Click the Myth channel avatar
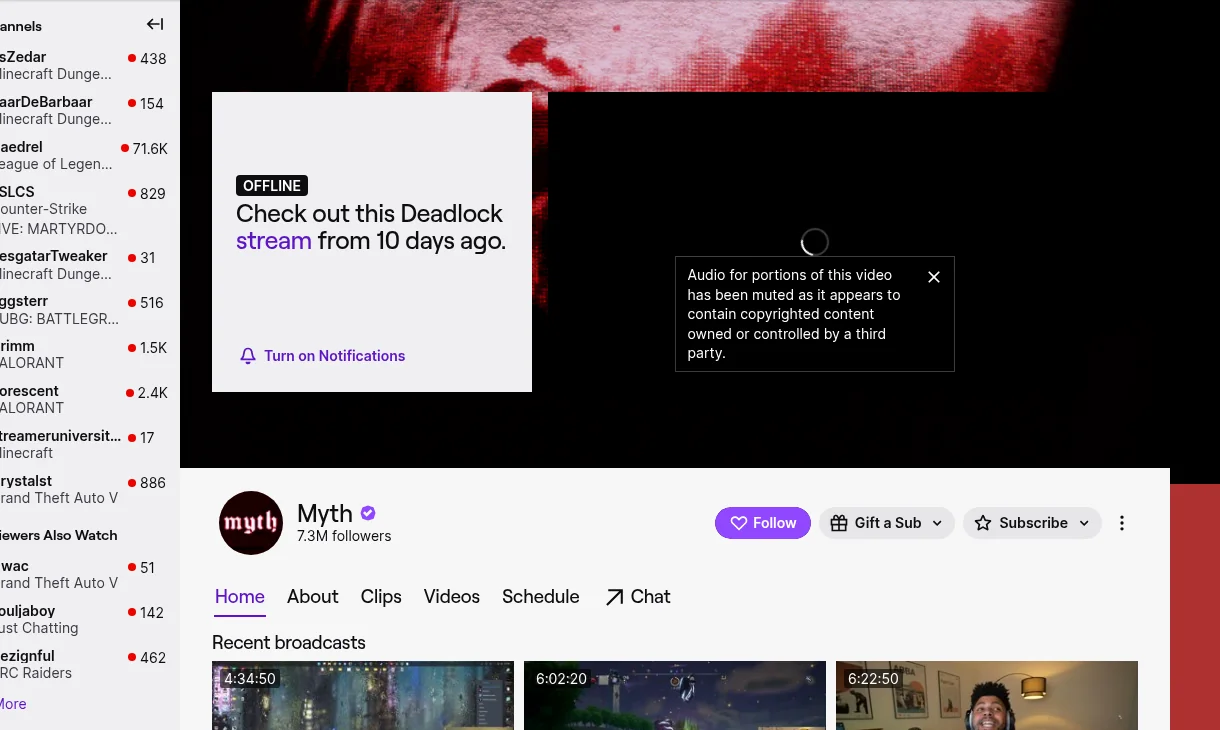This screenshot has width=1220, height=730. point(251,523)
